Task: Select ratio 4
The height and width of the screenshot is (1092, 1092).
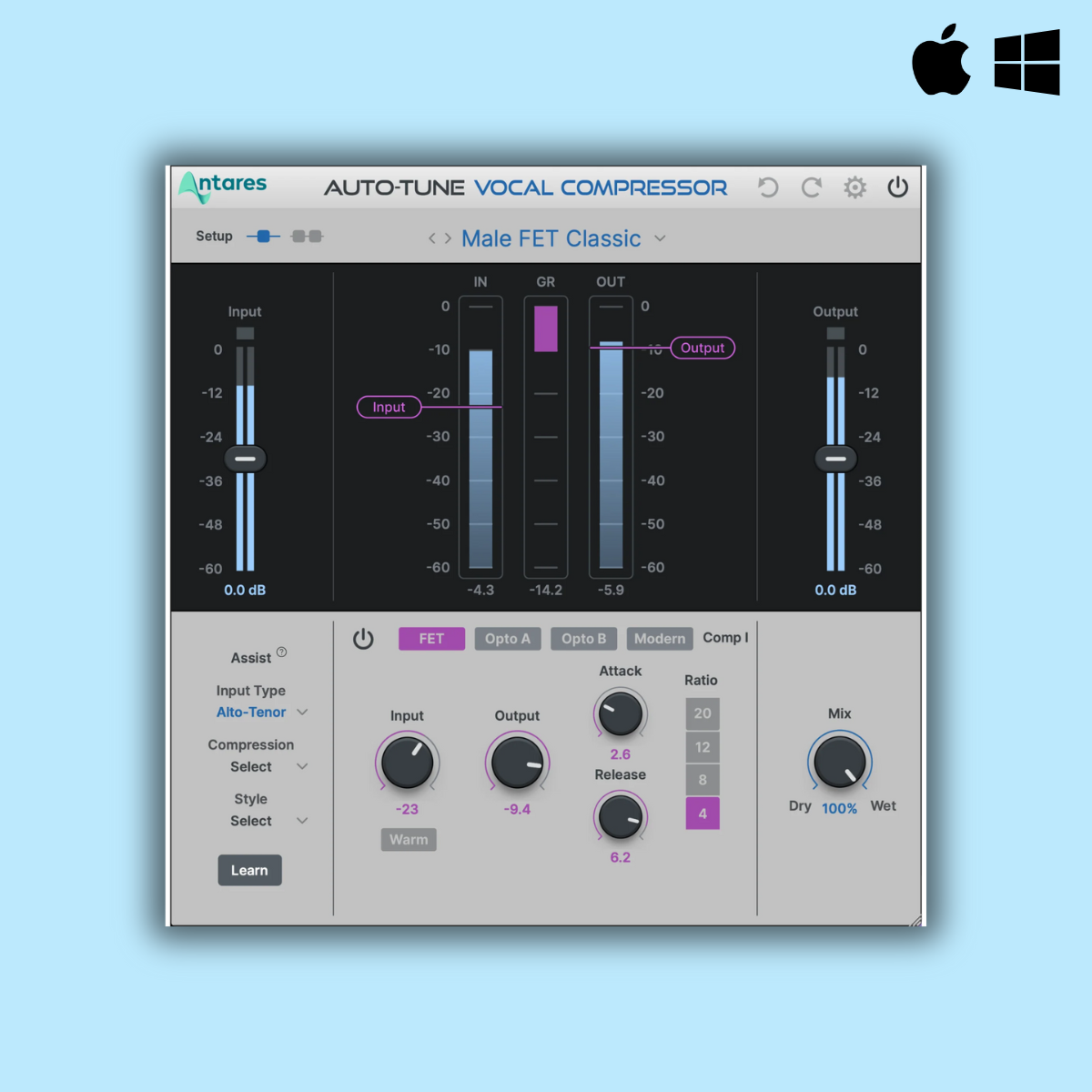Action: coord(703,814)
